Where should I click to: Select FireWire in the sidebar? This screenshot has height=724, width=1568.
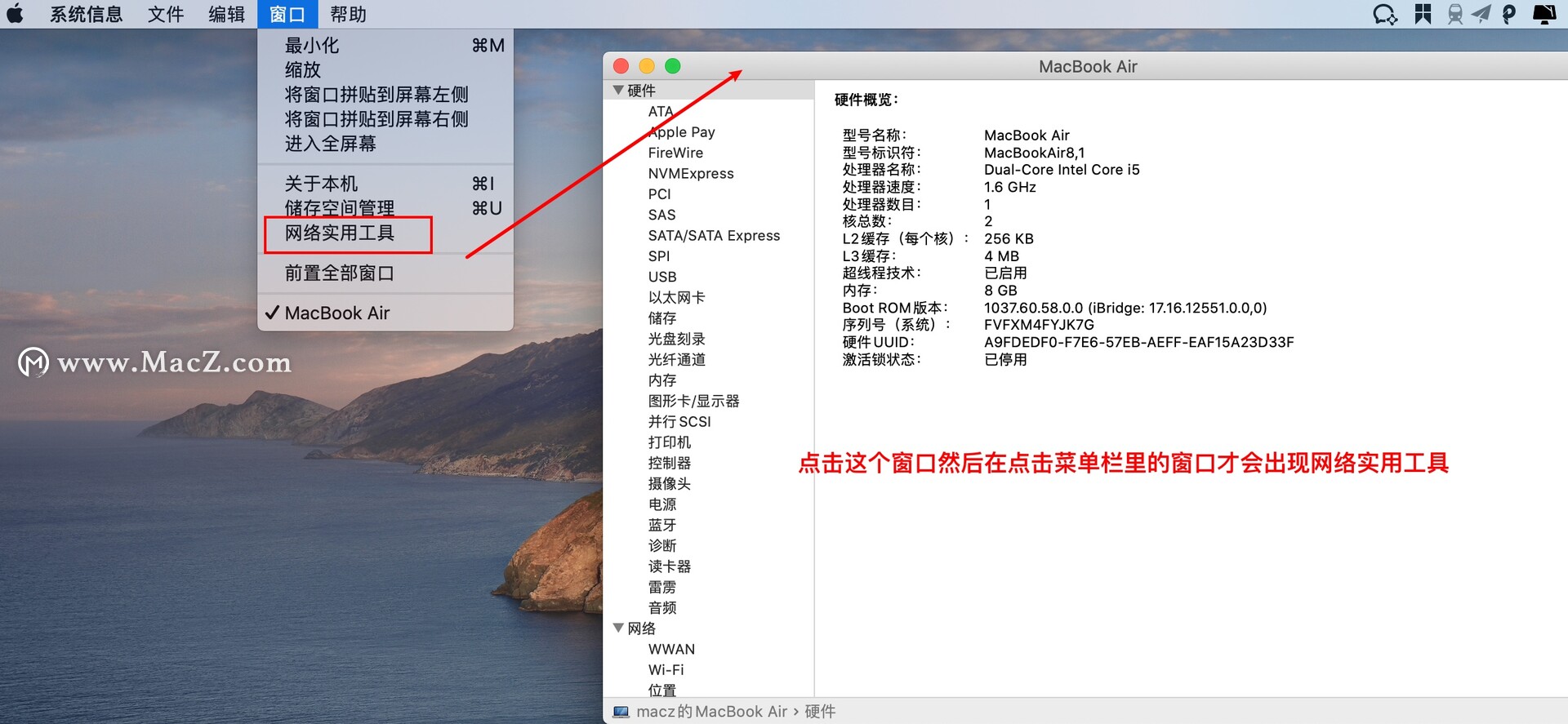tap(675, 153)
